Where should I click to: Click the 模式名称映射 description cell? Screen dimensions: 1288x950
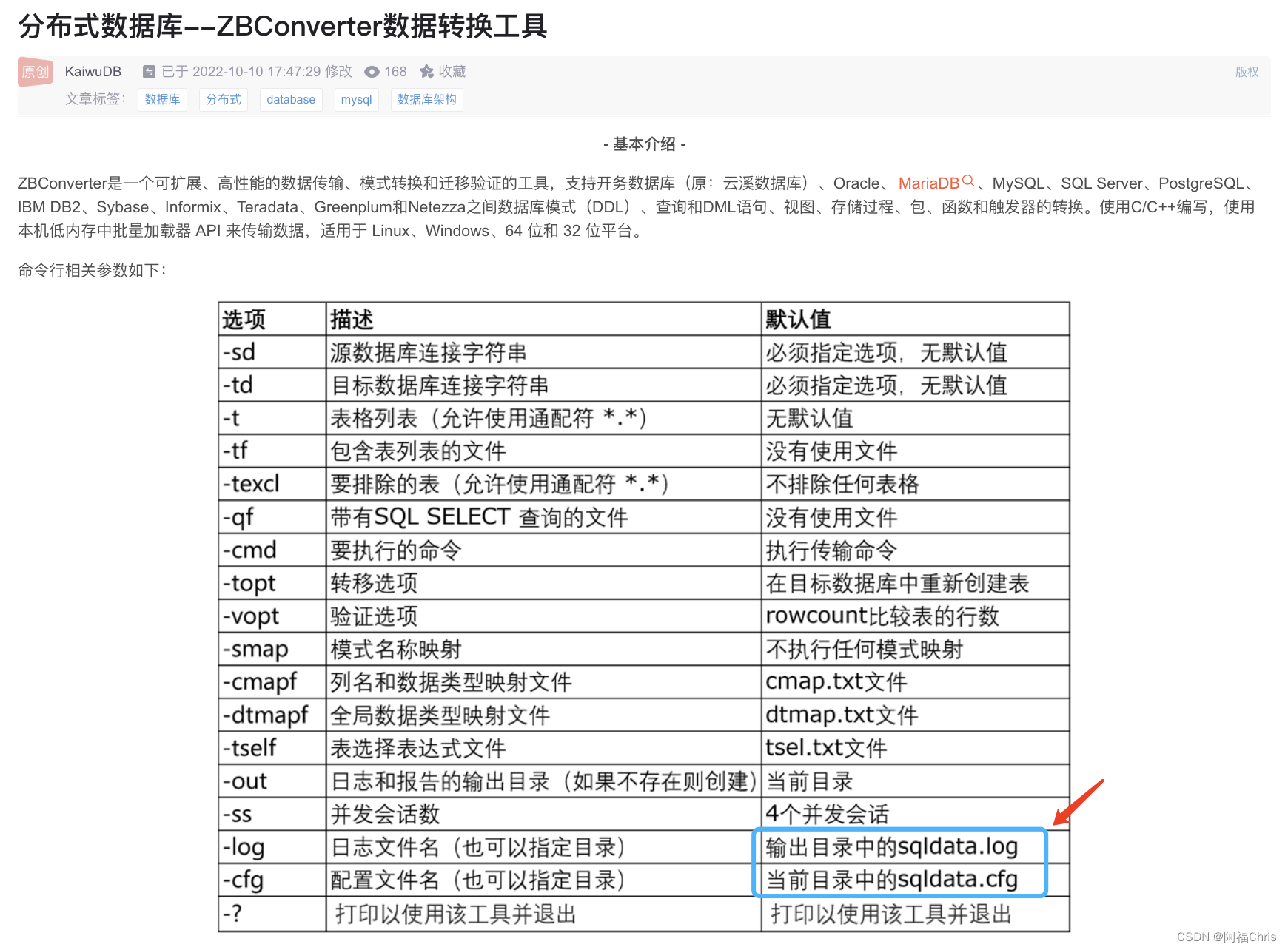544,649
